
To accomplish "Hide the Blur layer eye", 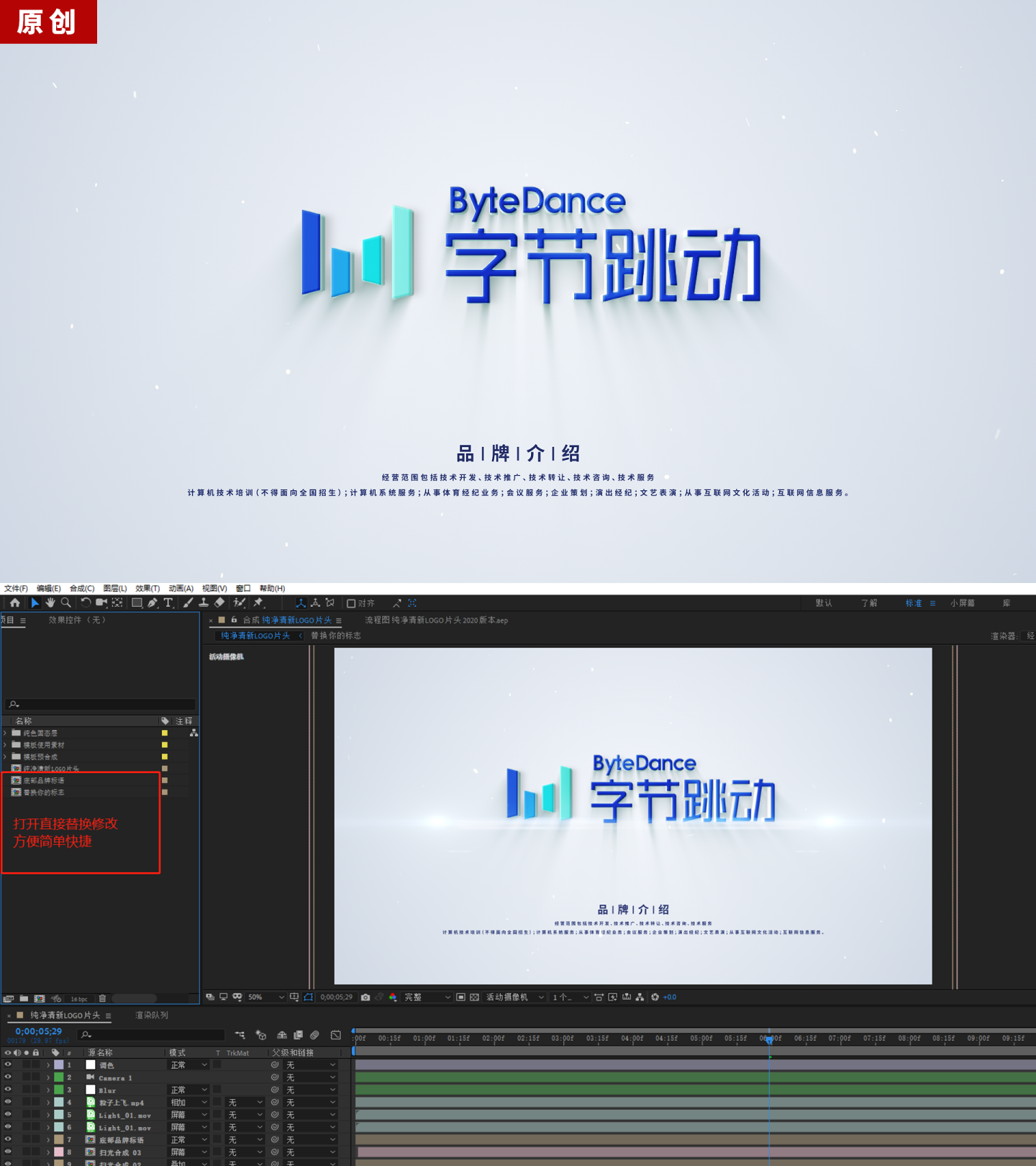I will pos(8,1090).
